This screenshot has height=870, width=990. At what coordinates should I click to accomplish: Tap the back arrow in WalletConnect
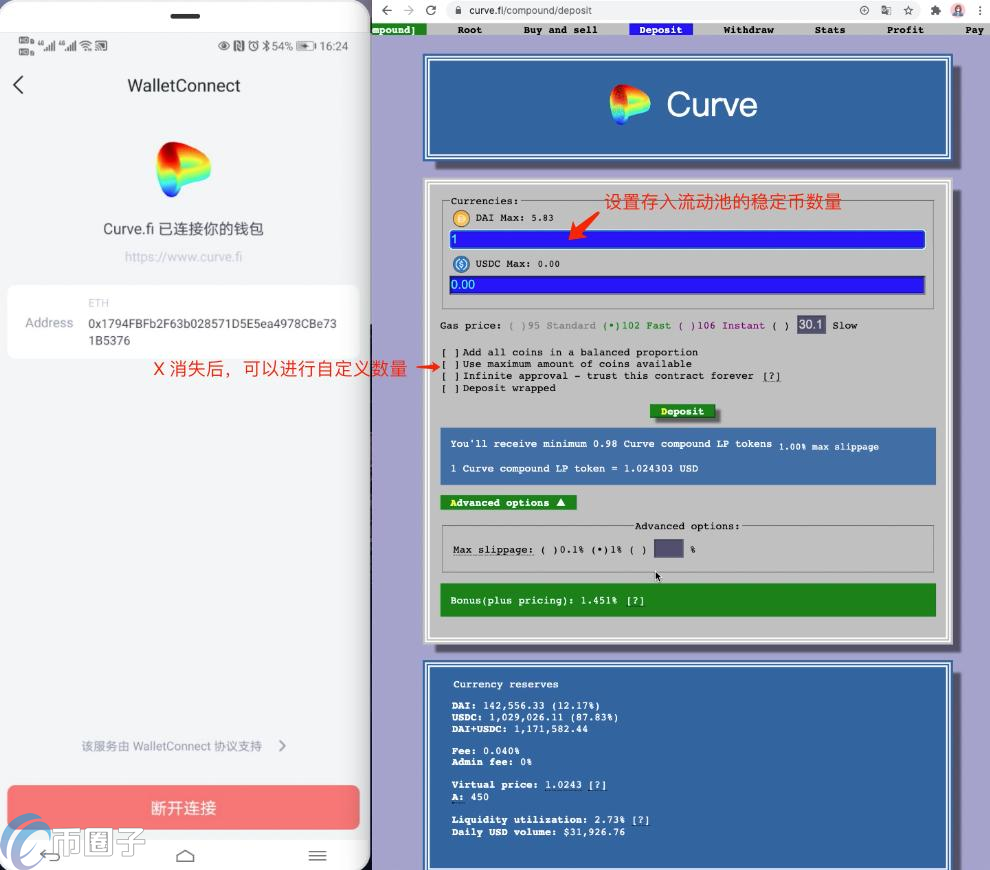click(18, 85)
